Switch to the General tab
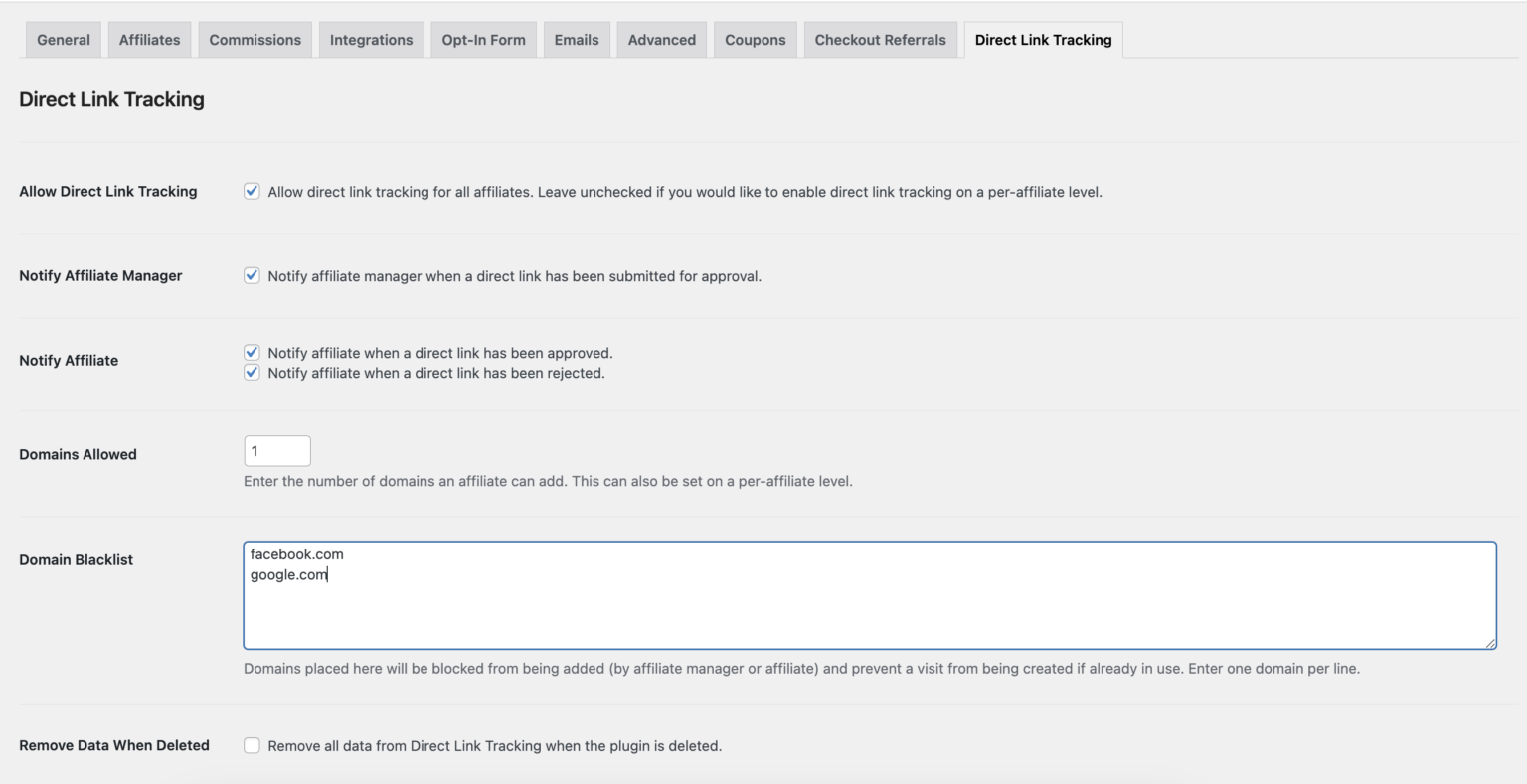 pyautogui.click(x=63, y=39)
